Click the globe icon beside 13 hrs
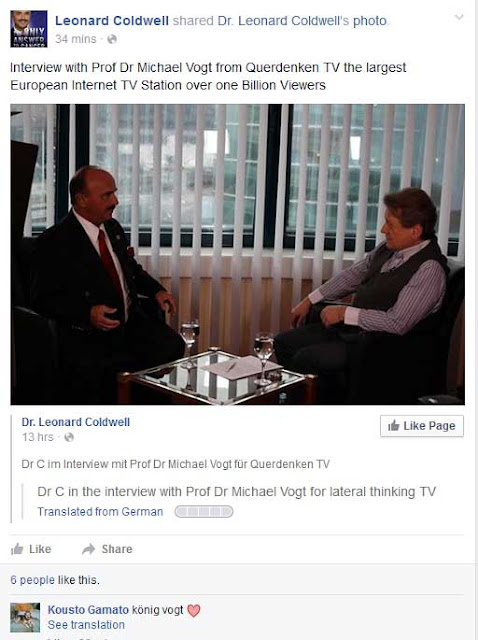Viewport: 478px width, 640px height. tap(69, 437)
